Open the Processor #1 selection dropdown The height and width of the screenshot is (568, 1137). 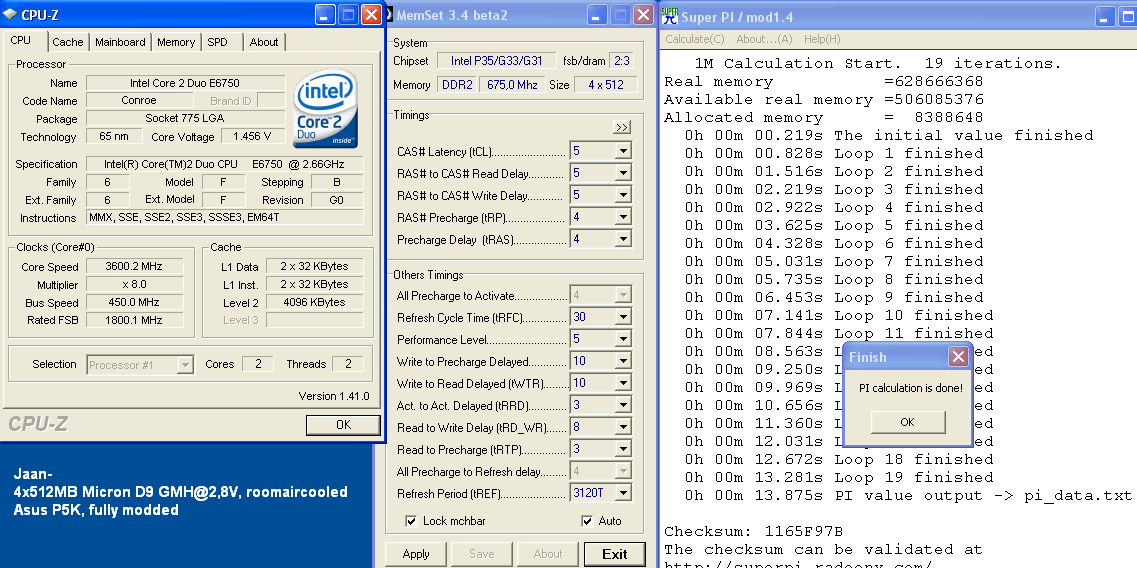[x=185, y=364]
